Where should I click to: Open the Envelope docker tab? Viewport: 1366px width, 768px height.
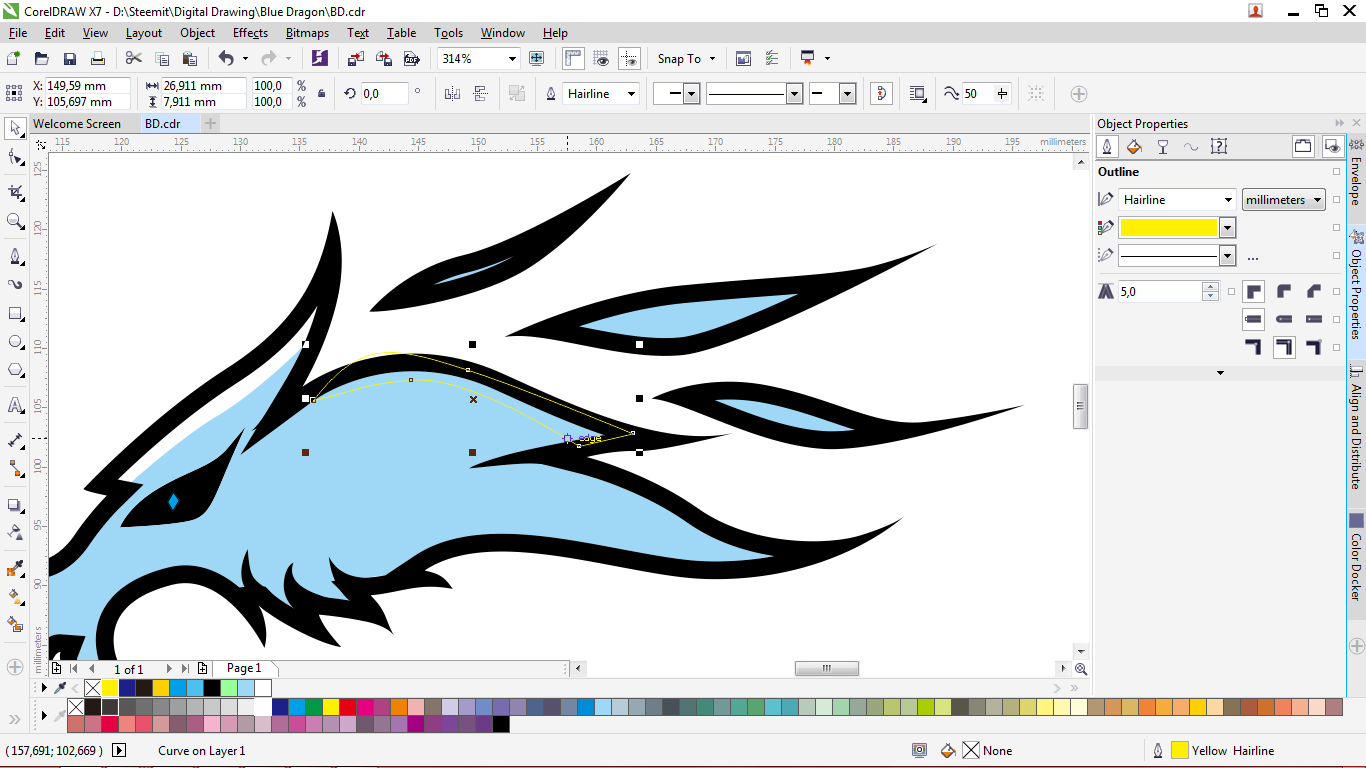coord(1356,172)
